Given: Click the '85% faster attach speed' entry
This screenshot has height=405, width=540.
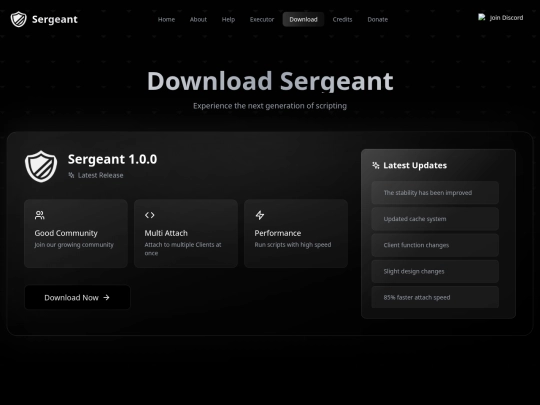Looking at the screenshot, I should [x=435, y=297].
